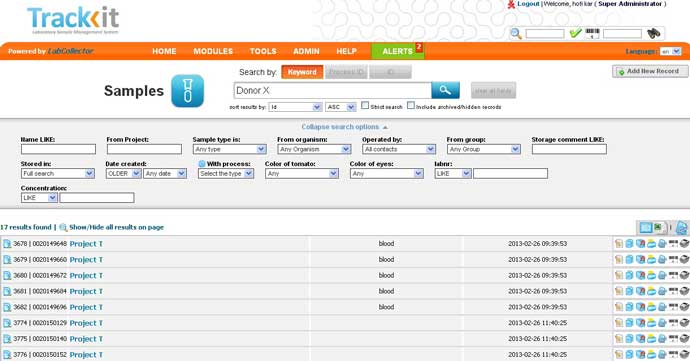Open the Color of eyes dropdown
690x361 pixels.
pos(386,173)
